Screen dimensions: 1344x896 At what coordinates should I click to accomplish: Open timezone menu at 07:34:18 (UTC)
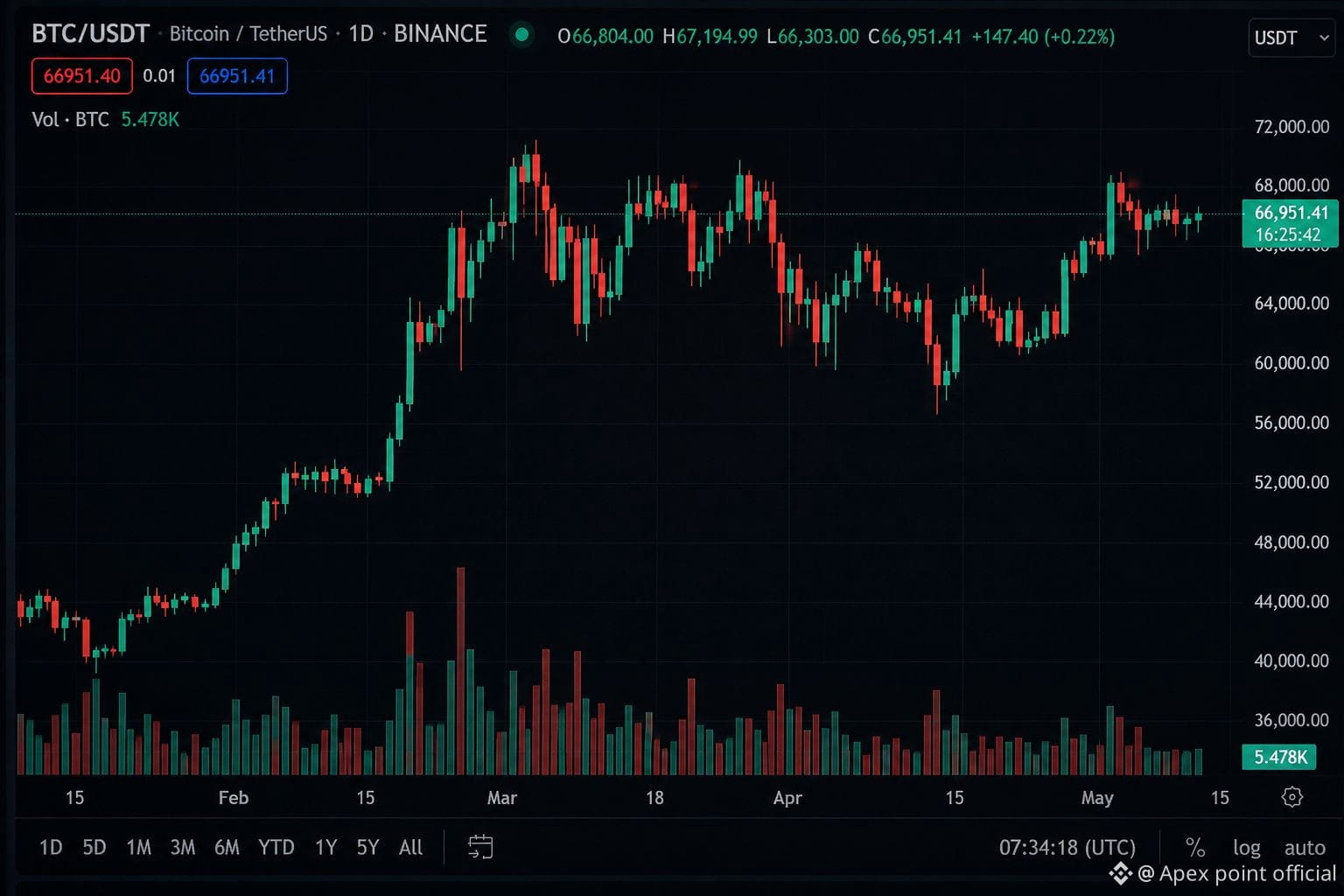(1067, 847)
